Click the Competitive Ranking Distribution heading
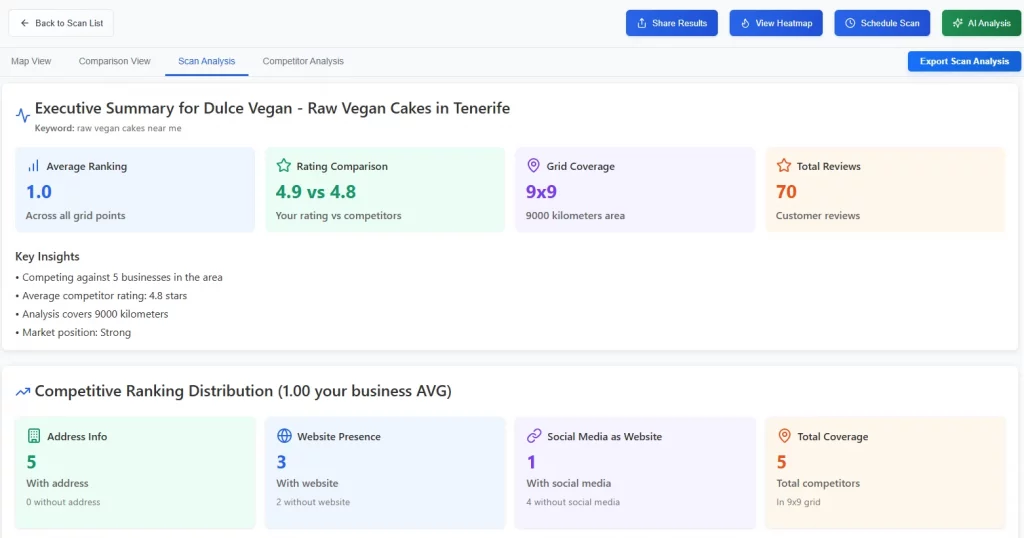Screen dimensions: 1024x538 point(243,391)
